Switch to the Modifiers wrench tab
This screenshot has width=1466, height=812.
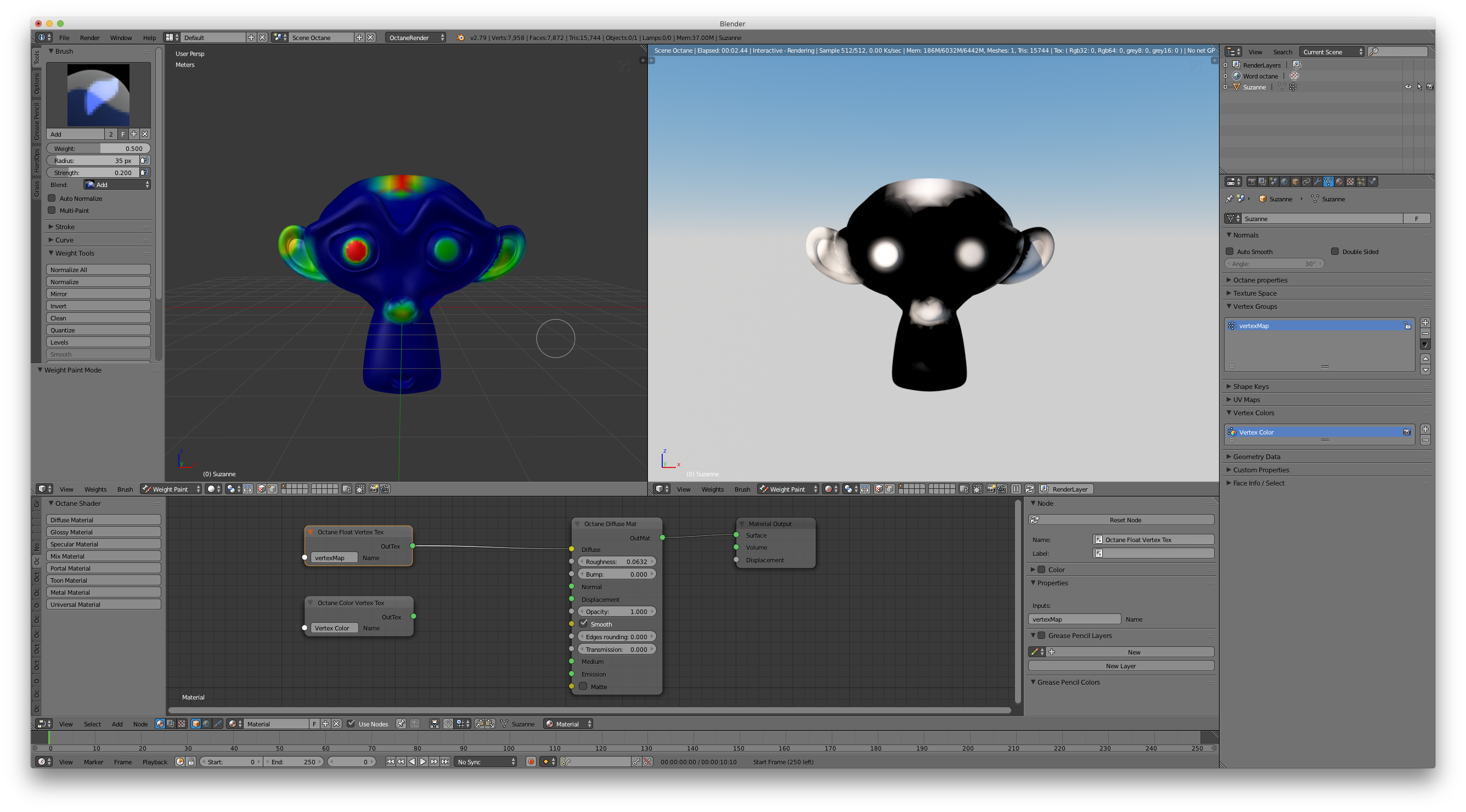[1317, 182]
